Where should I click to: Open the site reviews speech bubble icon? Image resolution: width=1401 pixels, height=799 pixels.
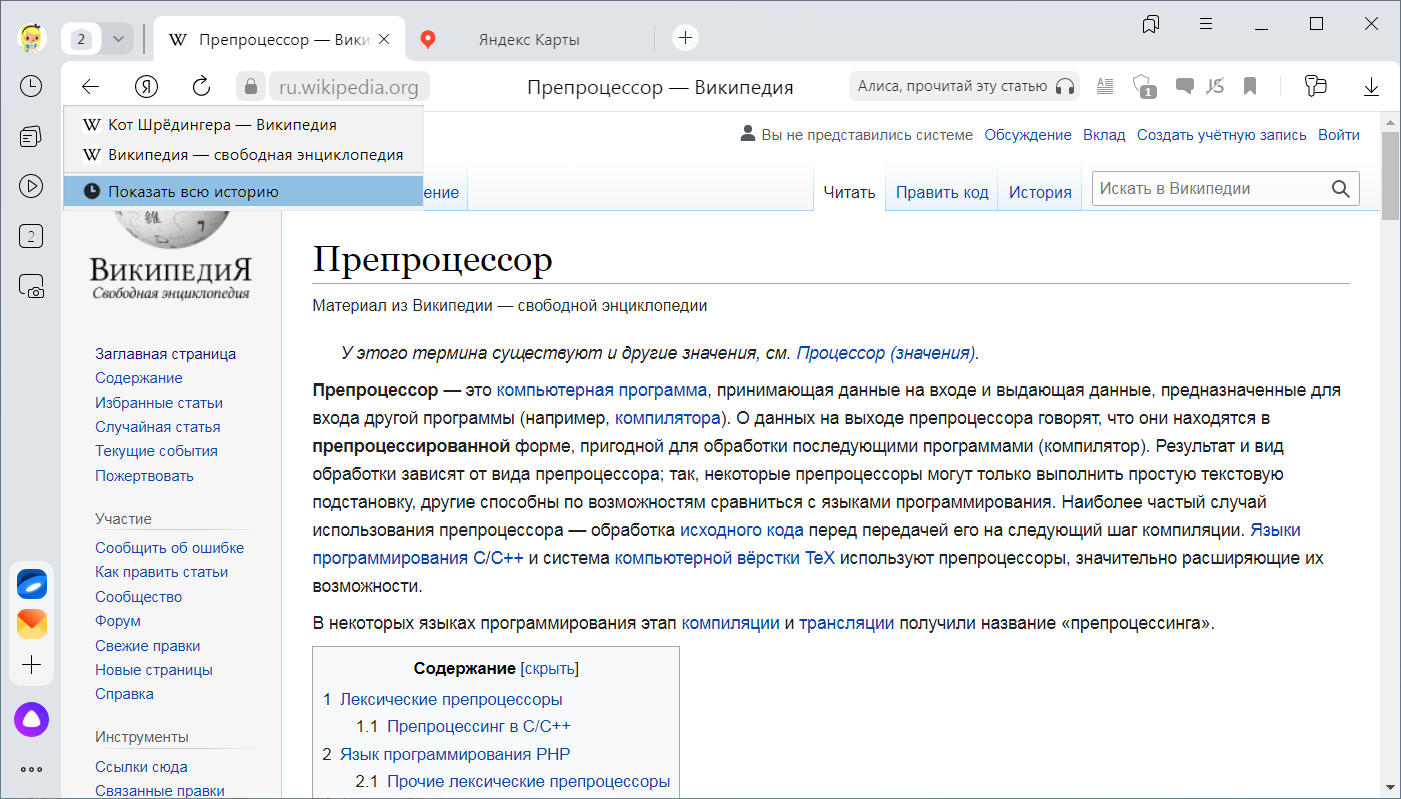1184,86
